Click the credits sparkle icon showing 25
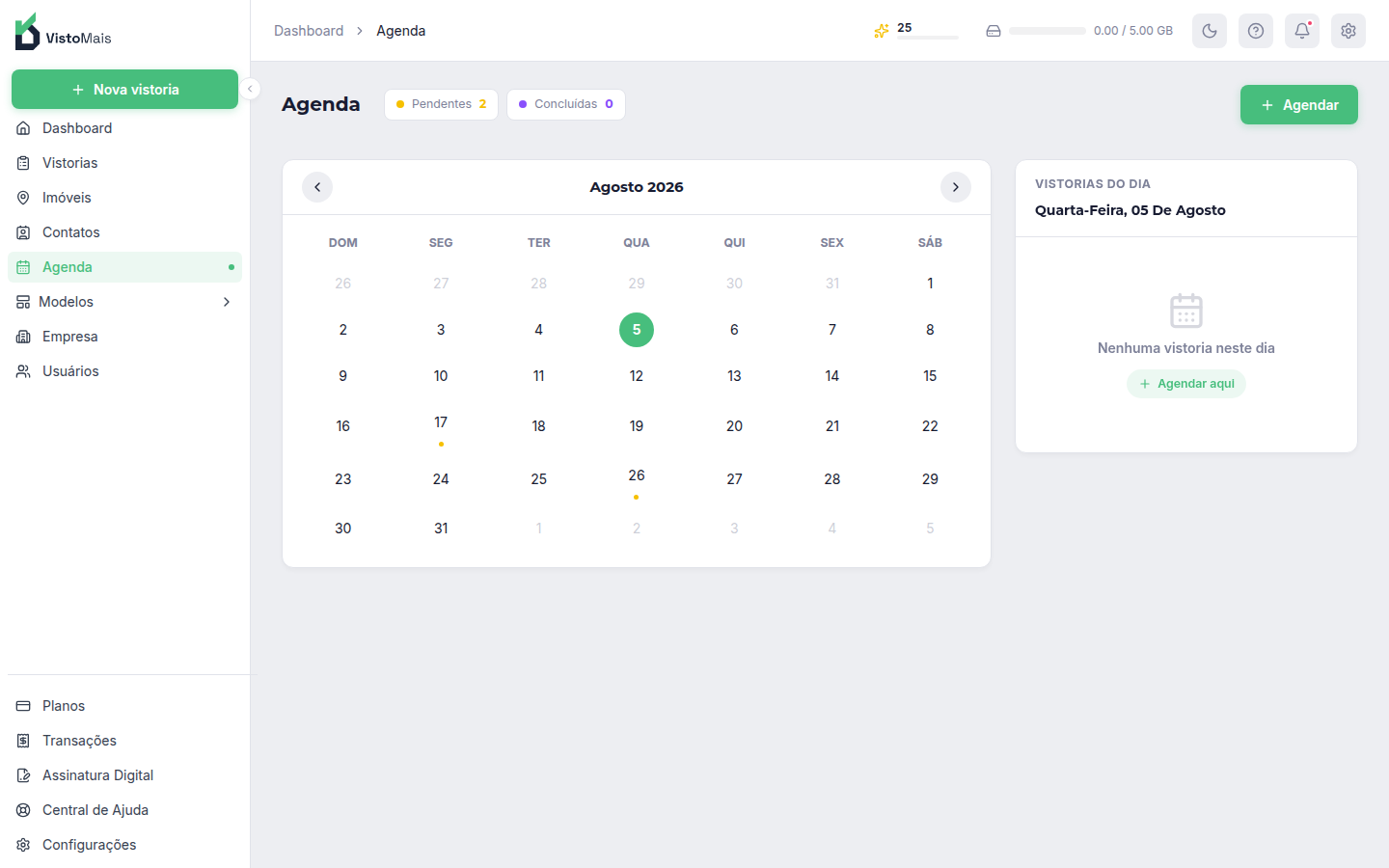This screenshot has width=1389, height=868. [882, 31]
